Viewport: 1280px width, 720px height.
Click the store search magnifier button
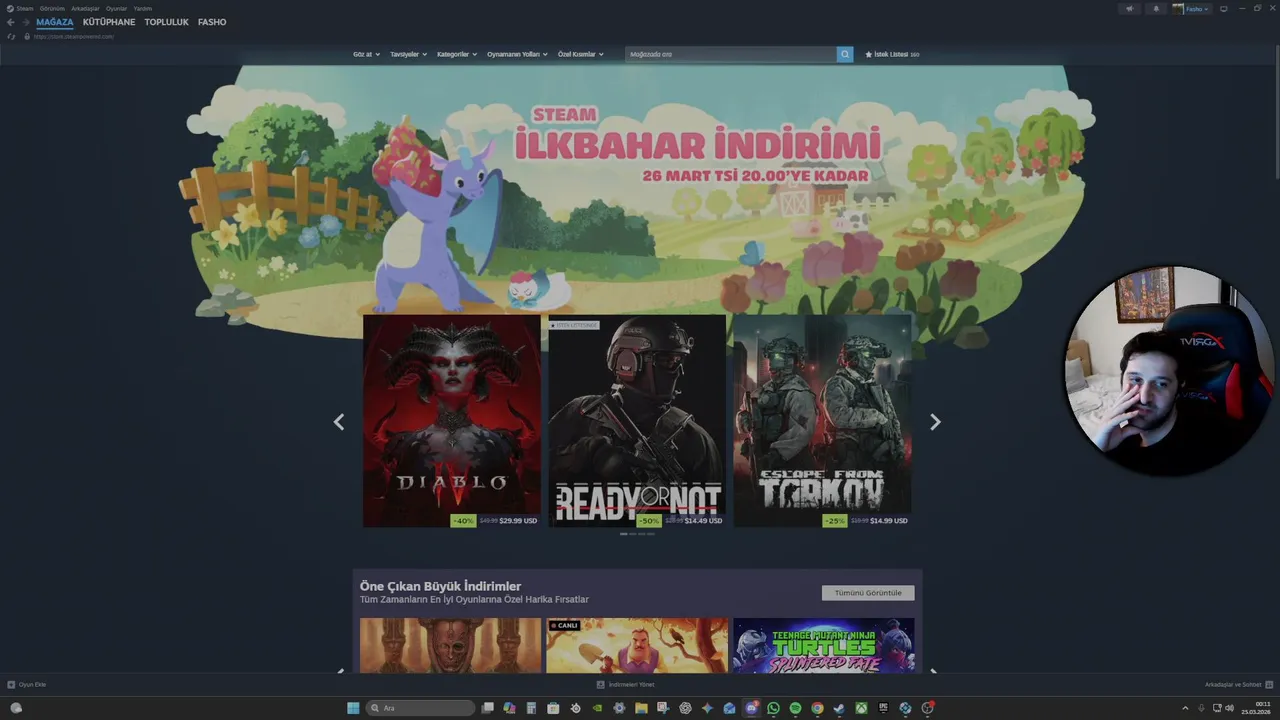(x=845, y=54)
